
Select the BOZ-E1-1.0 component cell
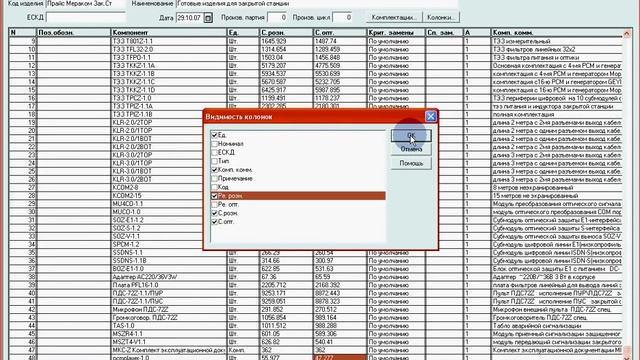tap(169, 269)
